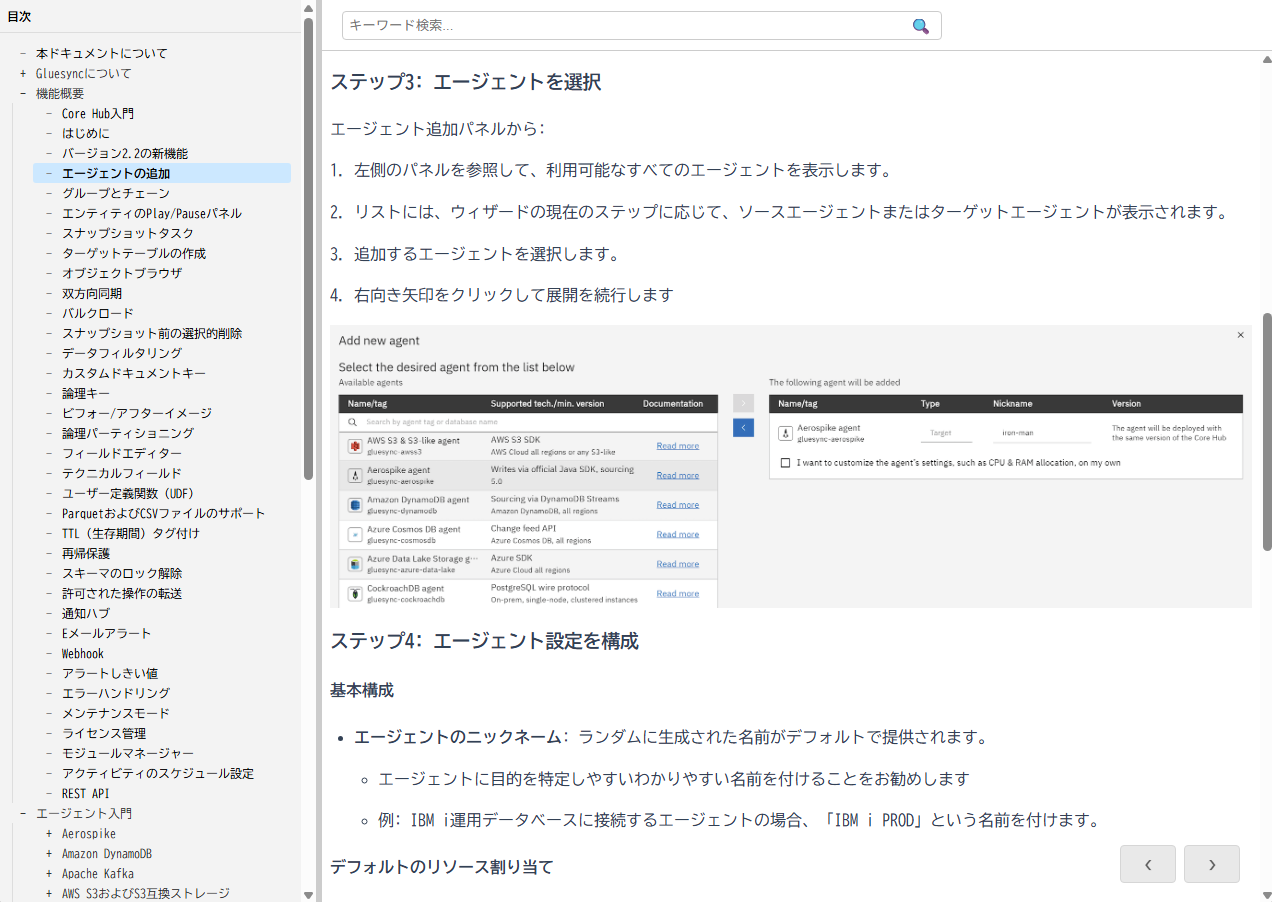Viewport: 1272px width, 902px height.
Task: Open the REST API topic
Action: point(86,794)
